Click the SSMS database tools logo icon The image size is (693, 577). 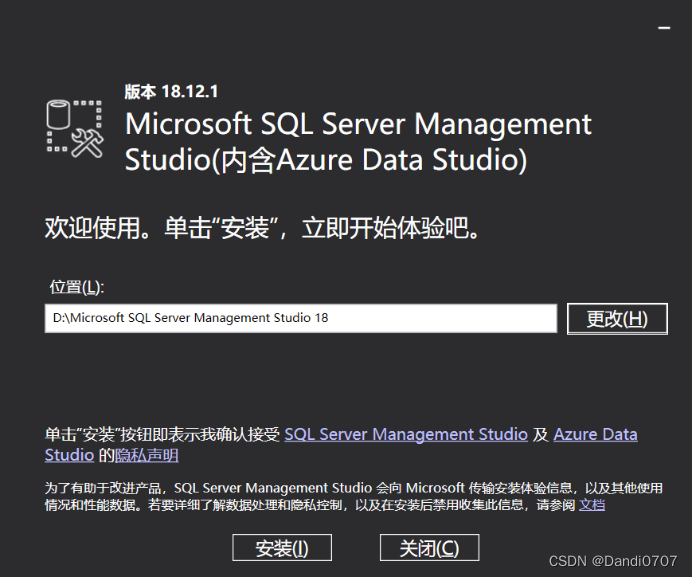coord(75,129)
